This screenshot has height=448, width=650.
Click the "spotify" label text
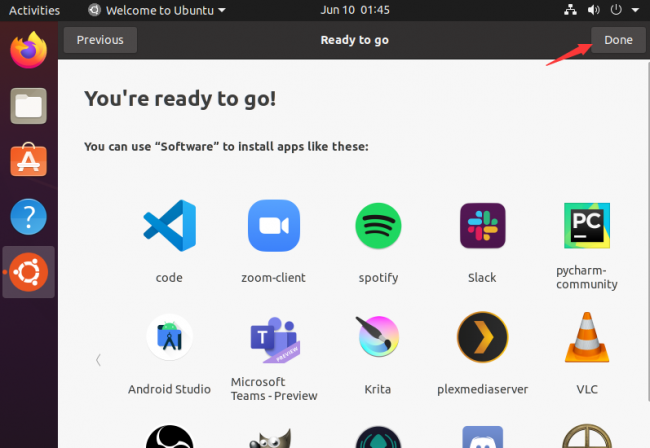click(x=378, y=278)
